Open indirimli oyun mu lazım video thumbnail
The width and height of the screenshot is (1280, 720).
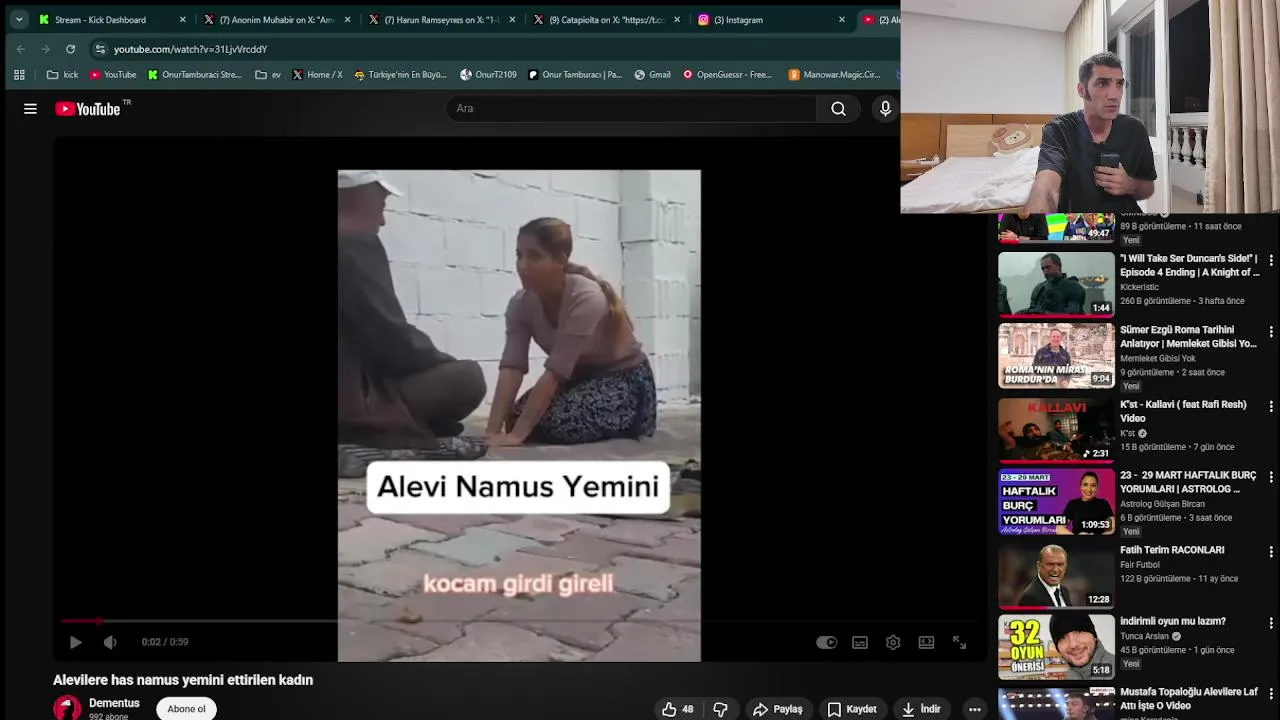(1056, 648)
